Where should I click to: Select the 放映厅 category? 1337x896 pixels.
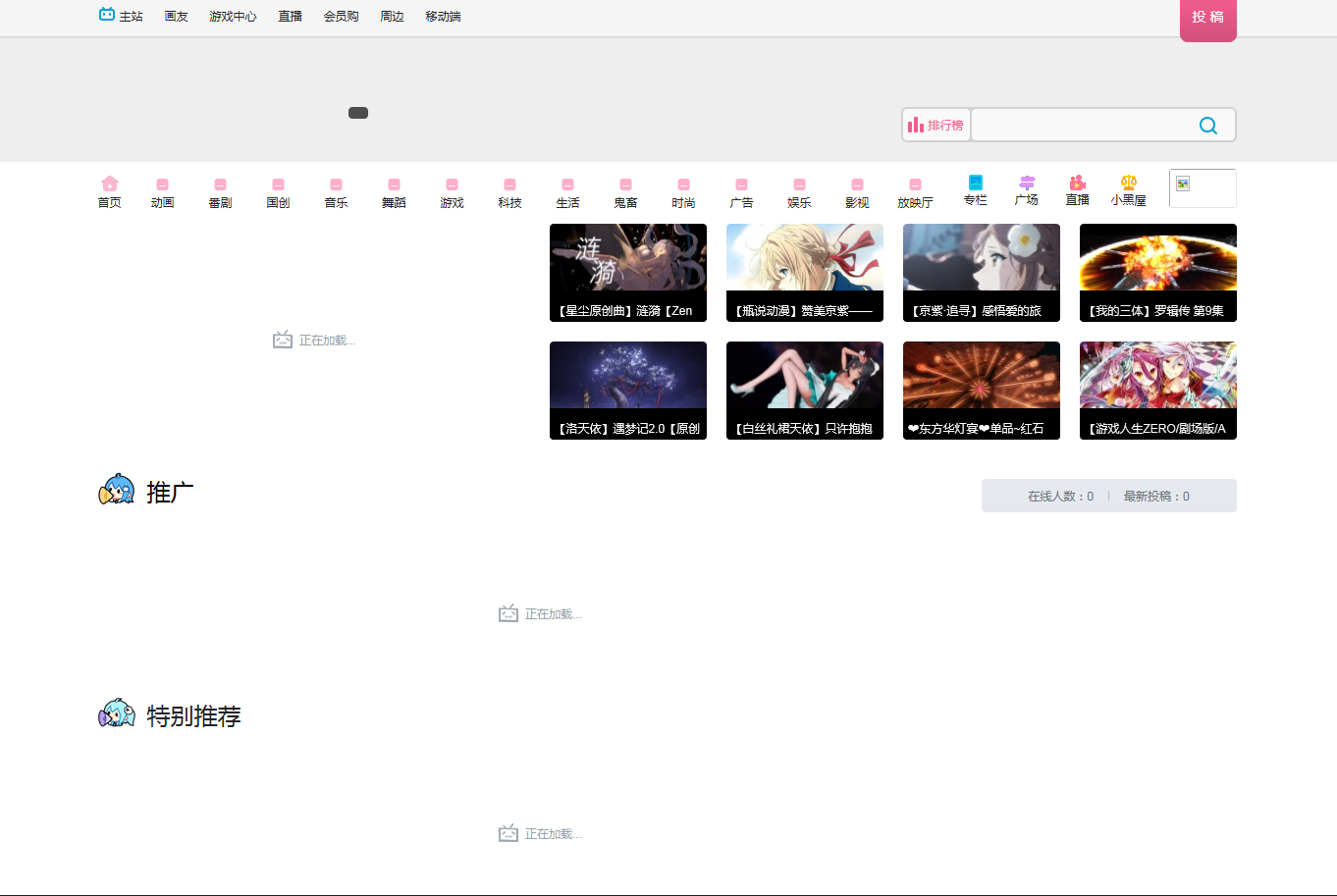(916, 193)
